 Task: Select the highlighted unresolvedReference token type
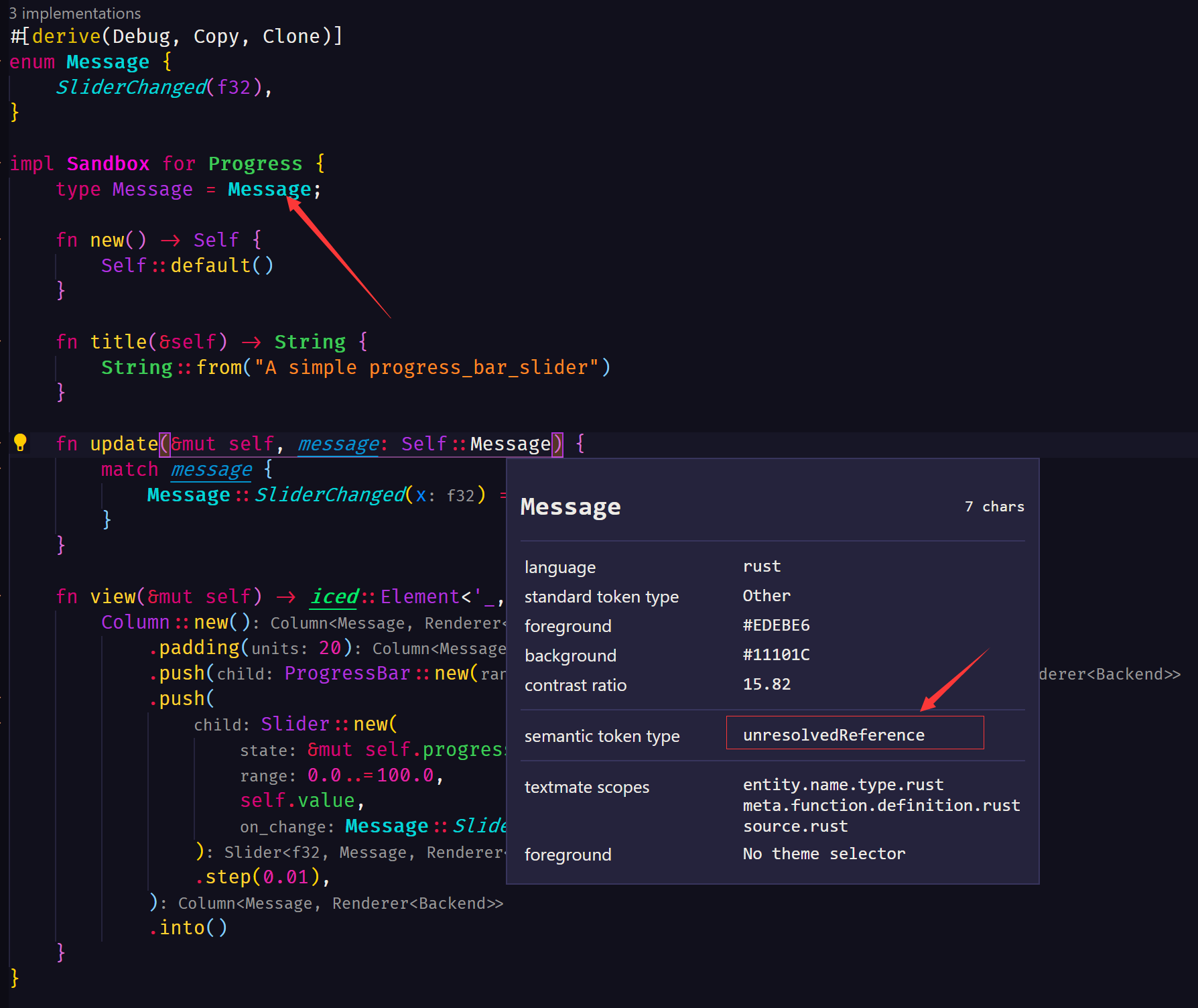(834, 734)
